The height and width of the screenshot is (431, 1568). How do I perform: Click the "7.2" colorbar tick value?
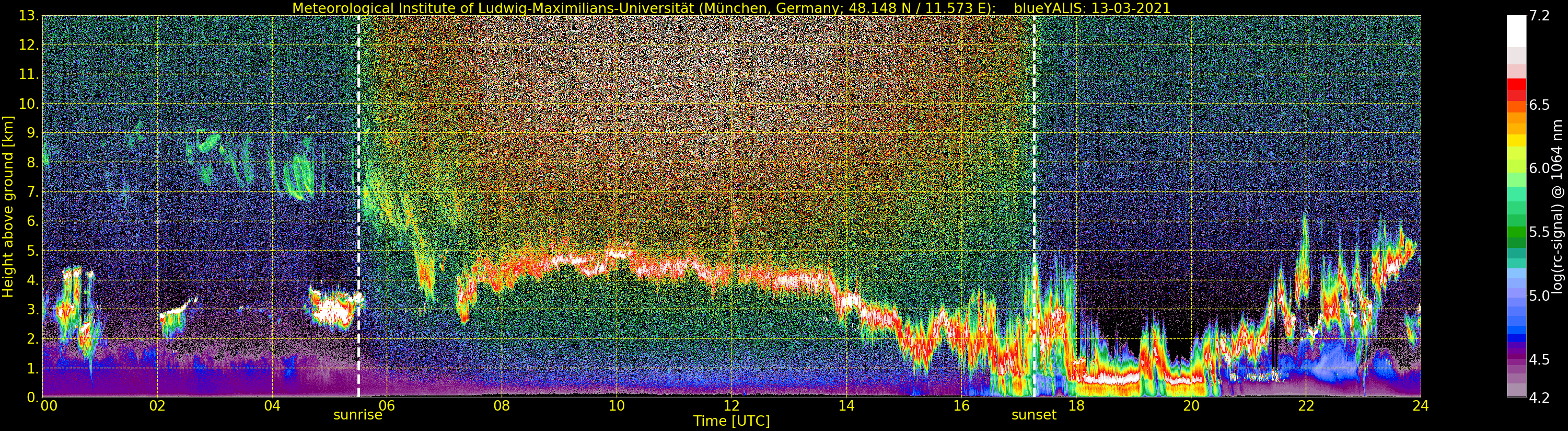pos(1539,16)
